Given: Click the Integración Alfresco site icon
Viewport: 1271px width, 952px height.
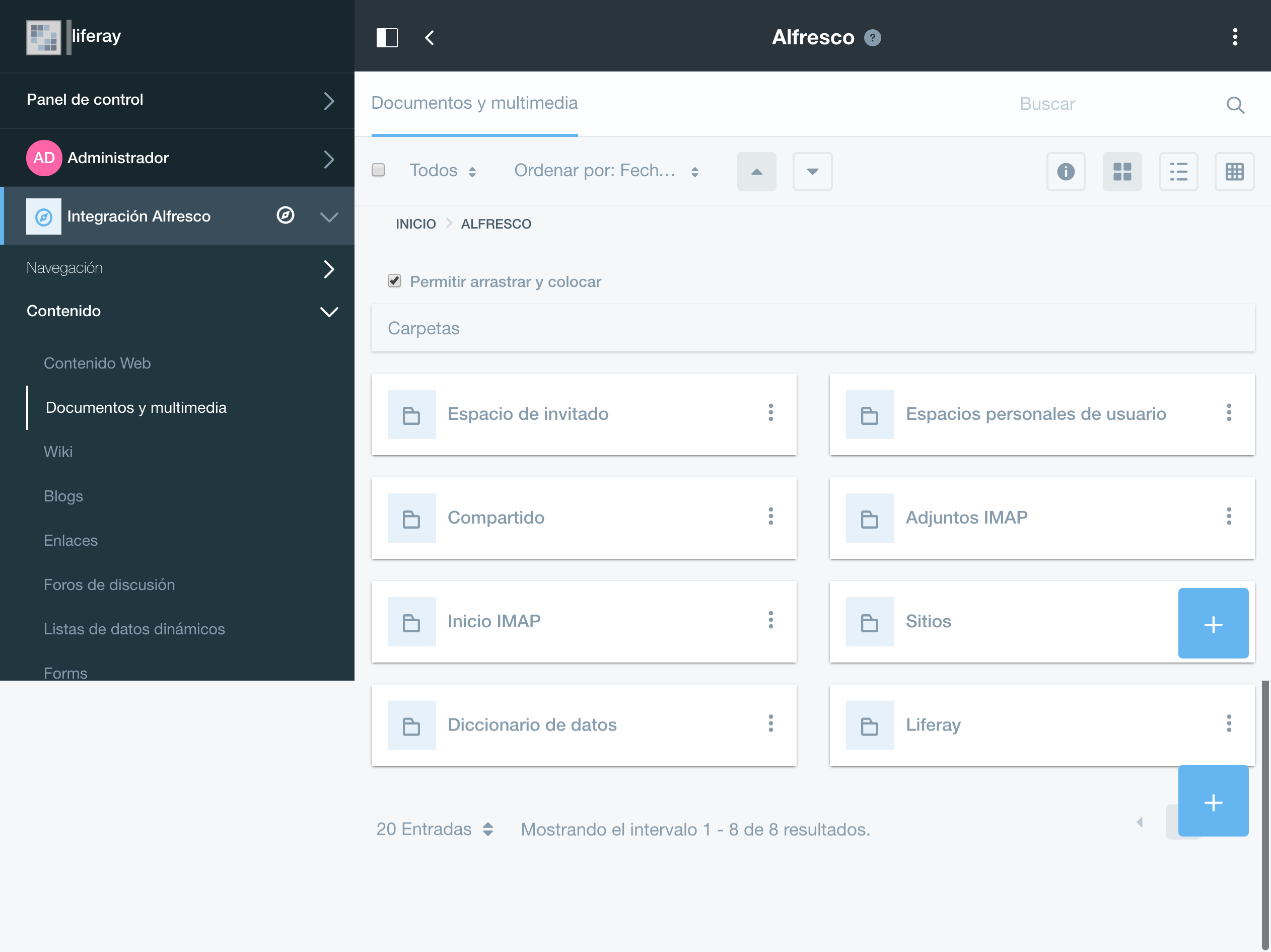Looking at the screenshot, I should coord(44,216).
